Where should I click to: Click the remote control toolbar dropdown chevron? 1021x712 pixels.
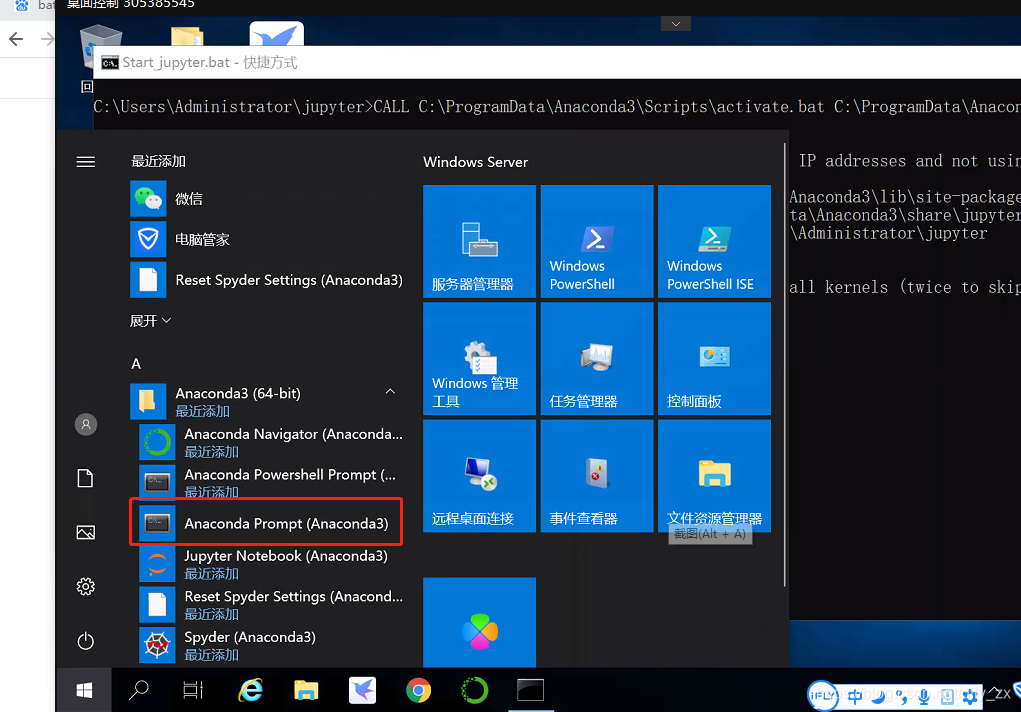676,24
